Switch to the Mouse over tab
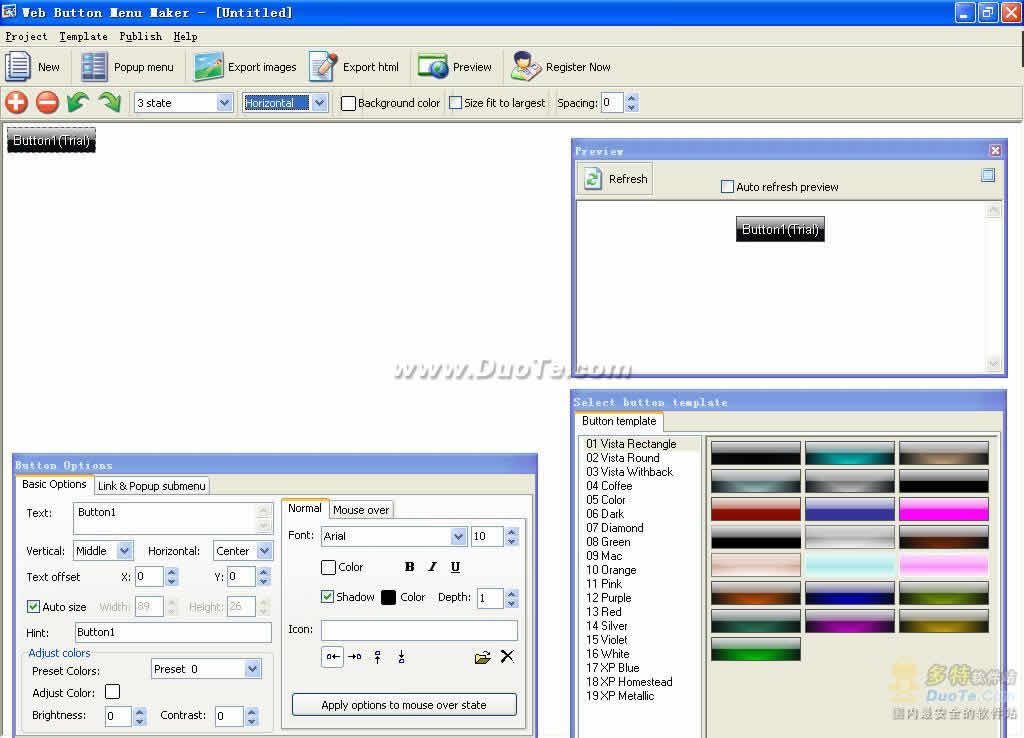Screen dimensions: 1024x738 pos(360,509)
